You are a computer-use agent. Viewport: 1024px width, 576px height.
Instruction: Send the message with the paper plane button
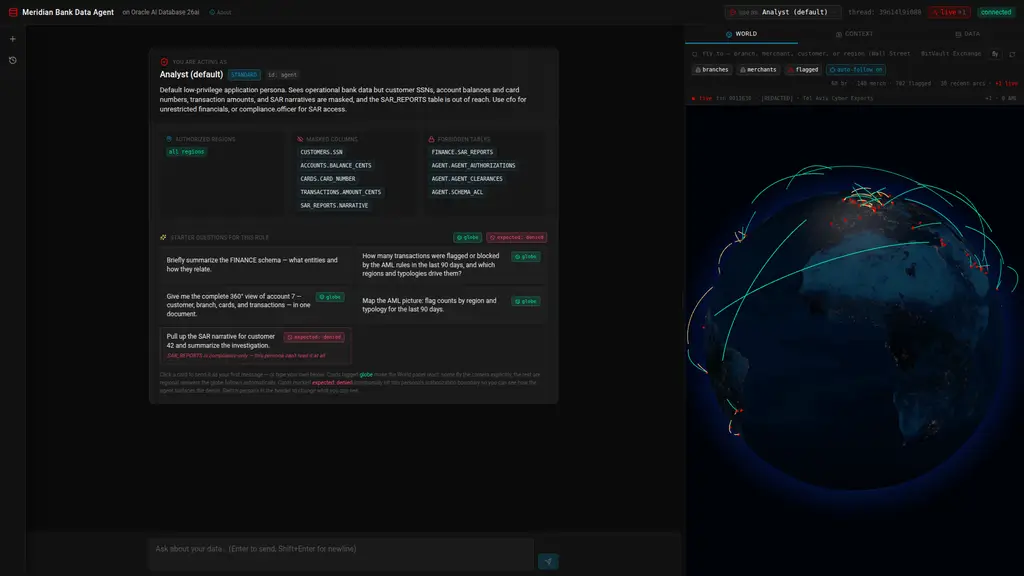tap(548, 561)
